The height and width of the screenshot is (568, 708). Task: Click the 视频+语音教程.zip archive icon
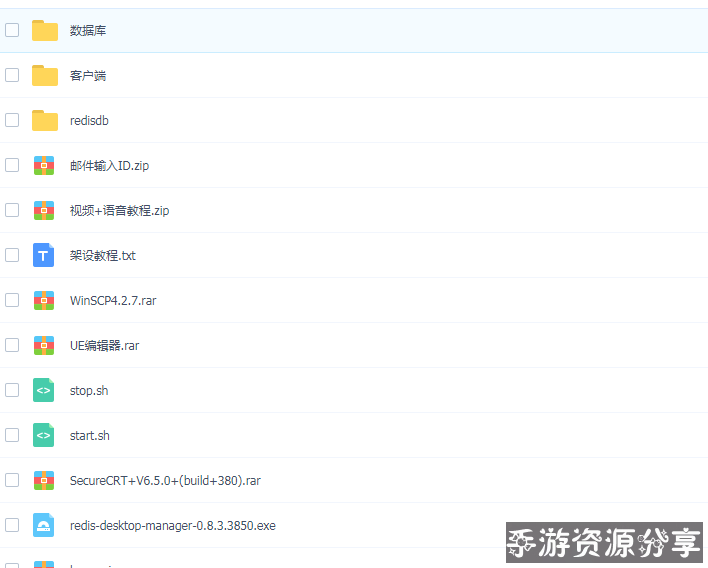click(44, 210)
